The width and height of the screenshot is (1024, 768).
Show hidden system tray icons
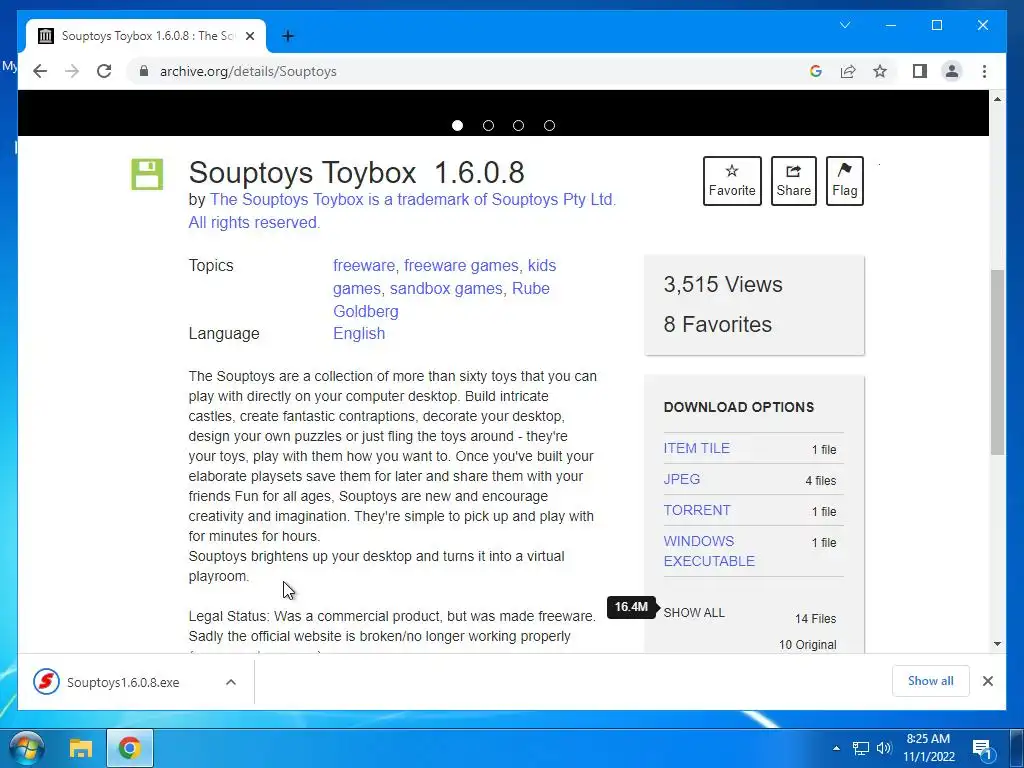pyautogui.click(x=837, y=748)
